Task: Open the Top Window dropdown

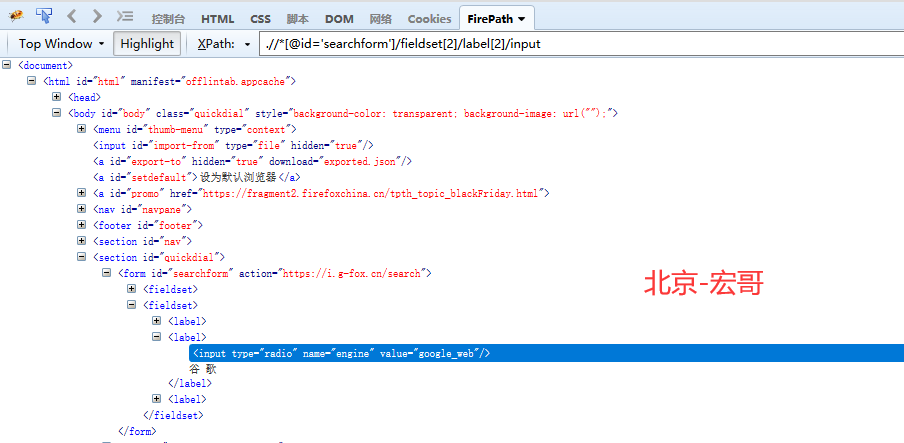Action: pyautogui.click(x=61, y=44)
